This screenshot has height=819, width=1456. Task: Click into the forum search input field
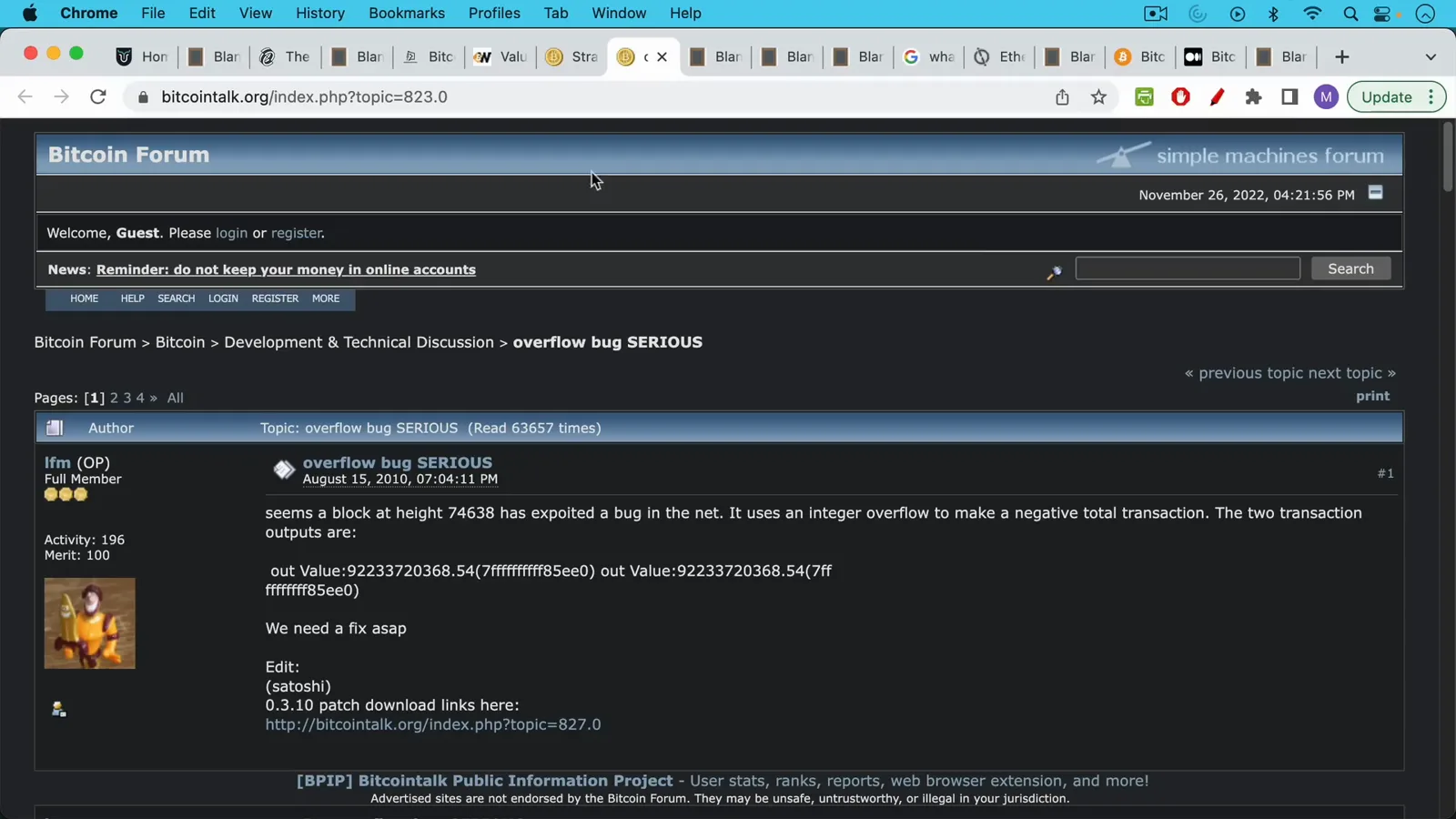tap(1188, 268)
